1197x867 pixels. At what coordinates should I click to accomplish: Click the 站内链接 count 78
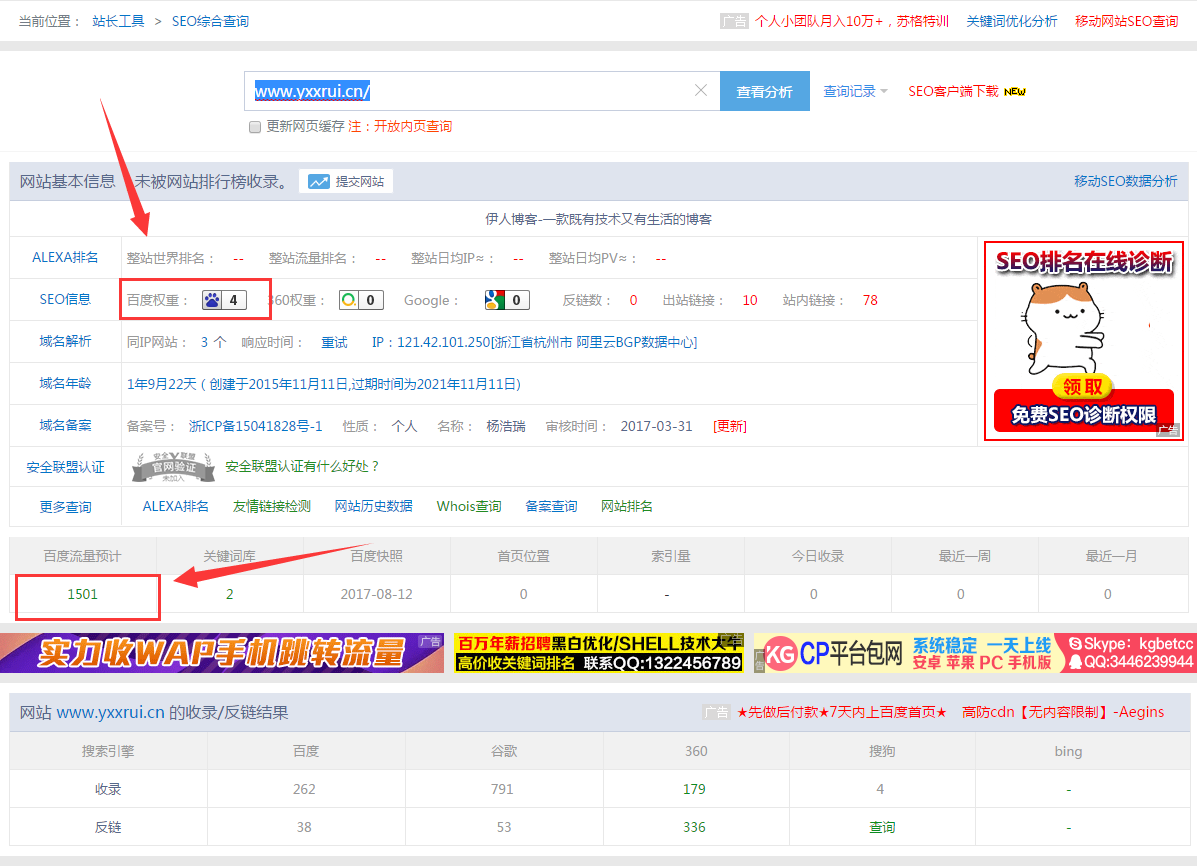(x=870, y=300)
